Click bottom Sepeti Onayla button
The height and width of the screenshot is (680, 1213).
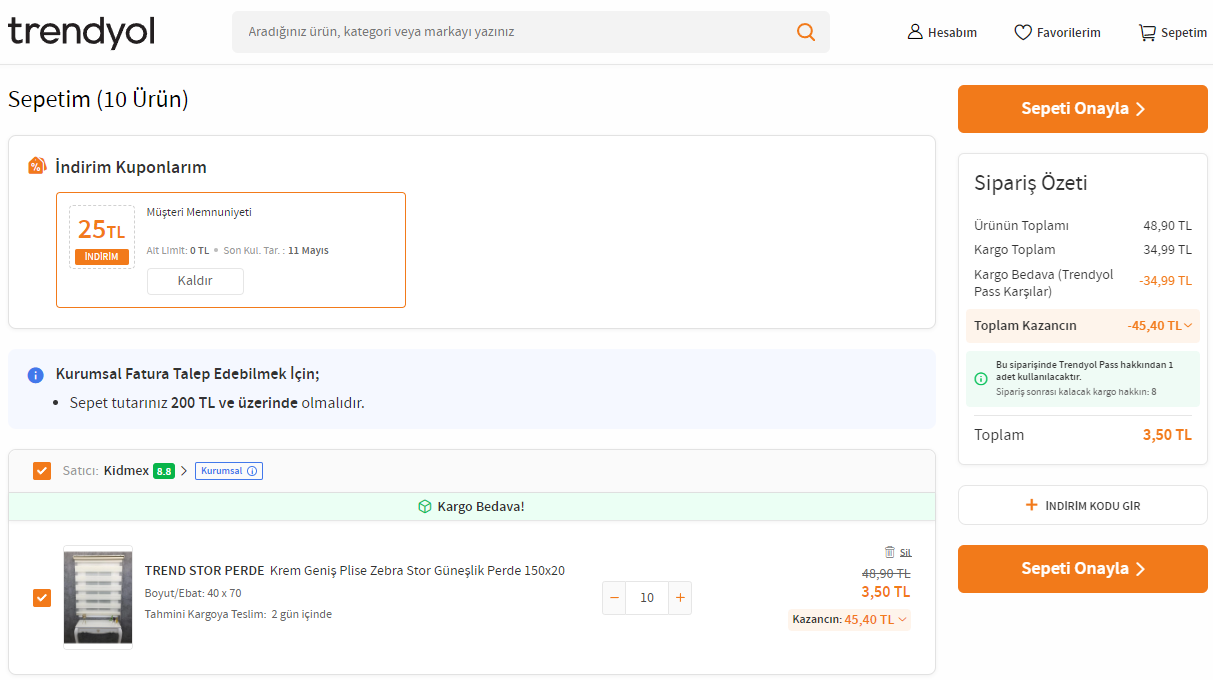coord(1083,569)
